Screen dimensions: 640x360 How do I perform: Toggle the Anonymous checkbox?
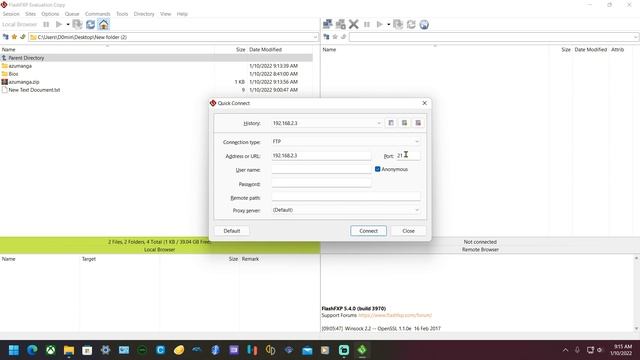[378, 169]
